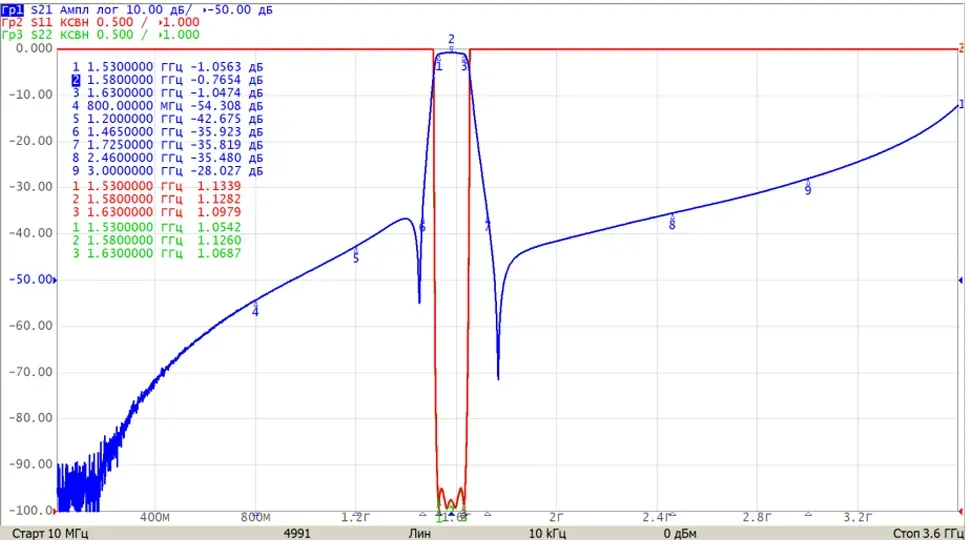Click red marker 1 КСВН 1.1339 row

(156, 186)
